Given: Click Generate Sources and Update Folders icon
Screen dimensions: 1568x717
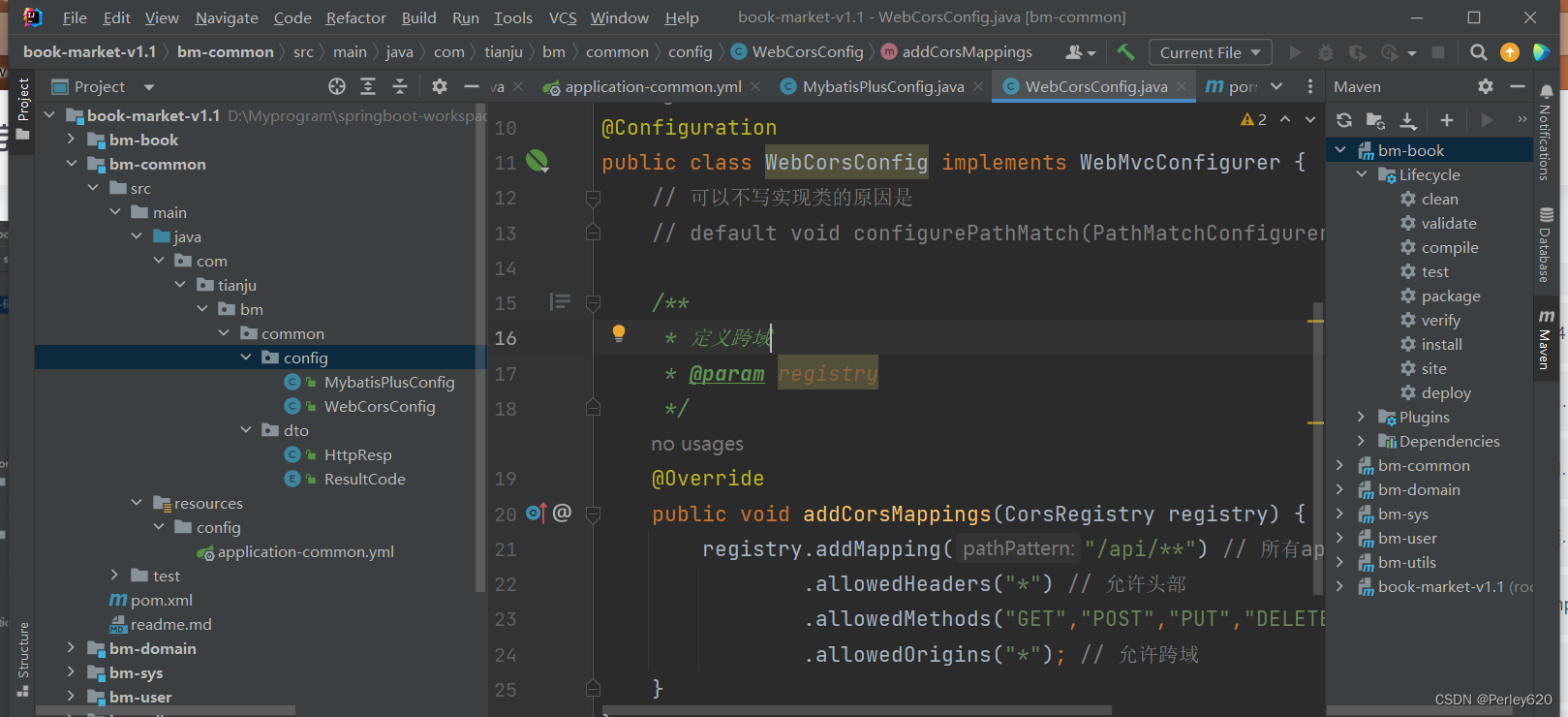Looking at the screenshot, I should coord(1375,120).
